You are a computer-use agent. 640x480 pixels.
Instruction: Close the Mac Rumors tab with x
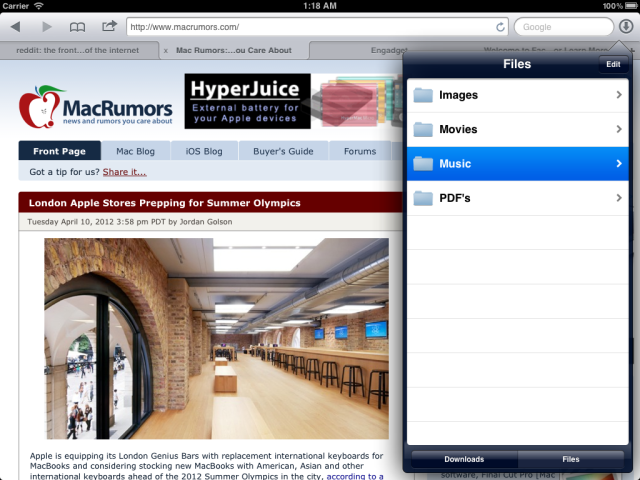click(166, 51)
